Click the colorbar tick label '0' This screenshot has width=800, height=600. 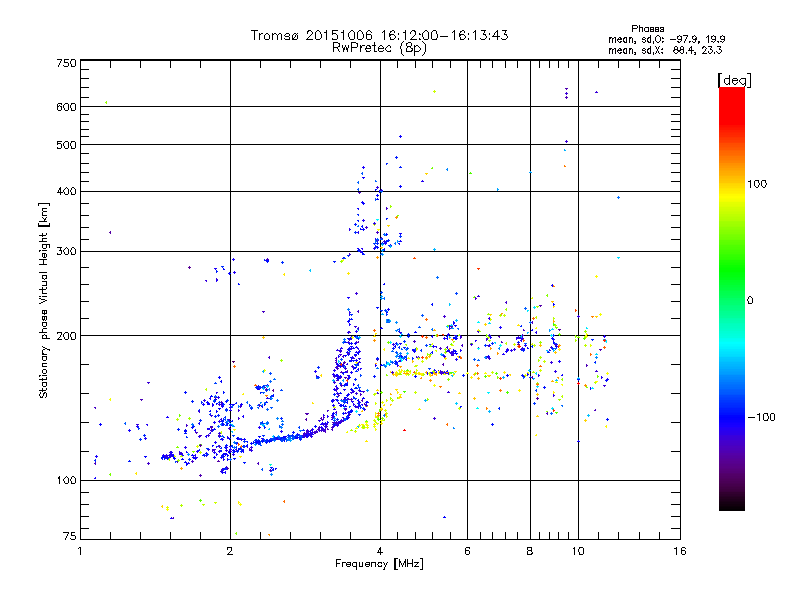pyautogui.click(x=750, y=301)
